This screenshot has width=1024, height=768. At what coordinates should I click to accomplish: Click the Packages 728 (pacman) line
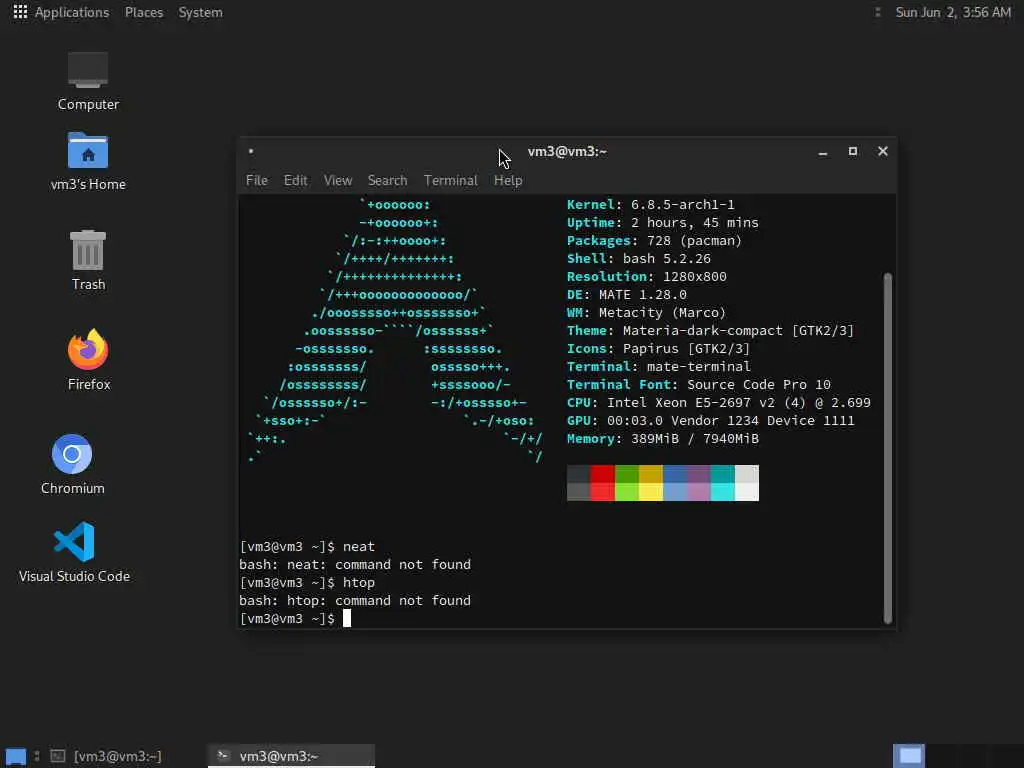coord(654,240)
